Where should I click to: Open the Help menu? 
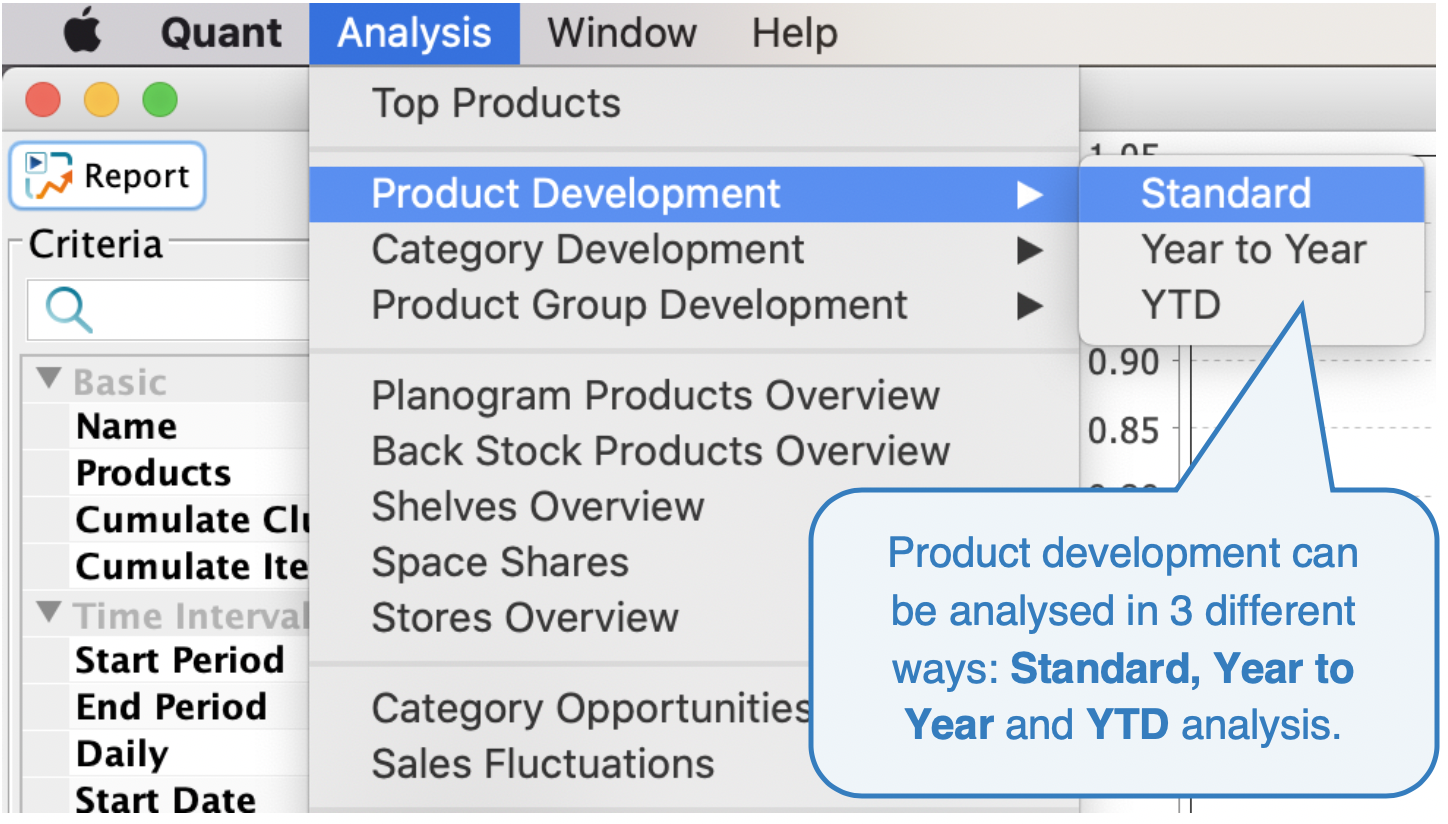[x=794, y=33]
